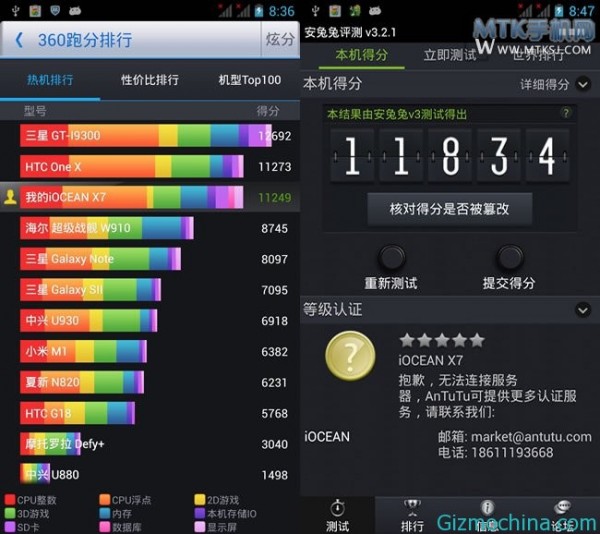Click the market@antutu.com email link

click(x=531, y=436)
